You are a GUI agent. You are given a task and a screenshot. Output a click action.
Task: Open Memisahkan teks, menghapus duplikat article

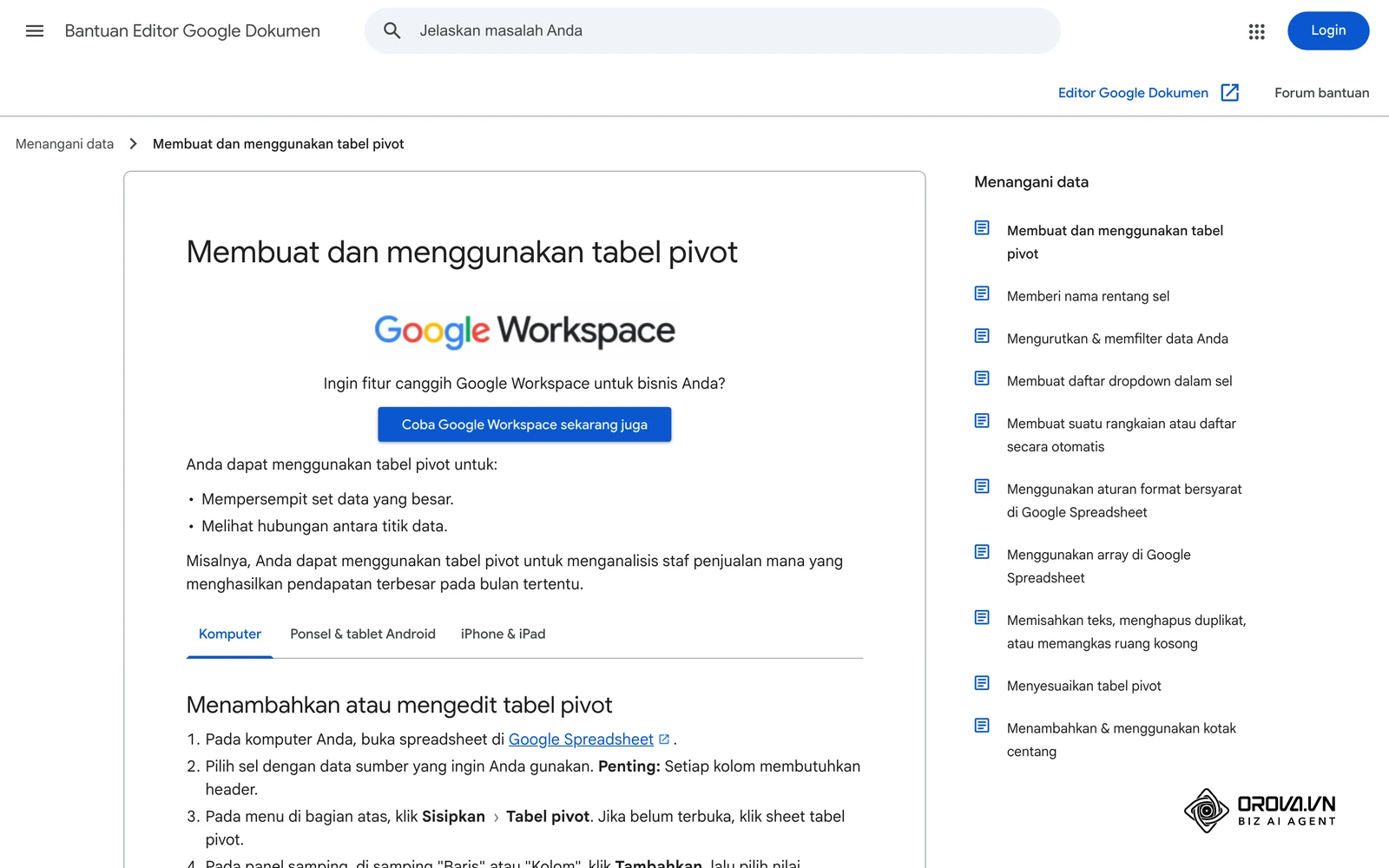1126,632
